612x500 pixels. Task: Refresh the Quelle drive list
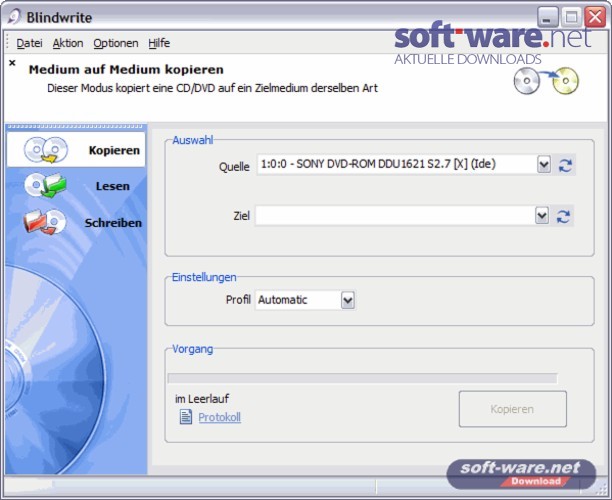click(565, 165)
